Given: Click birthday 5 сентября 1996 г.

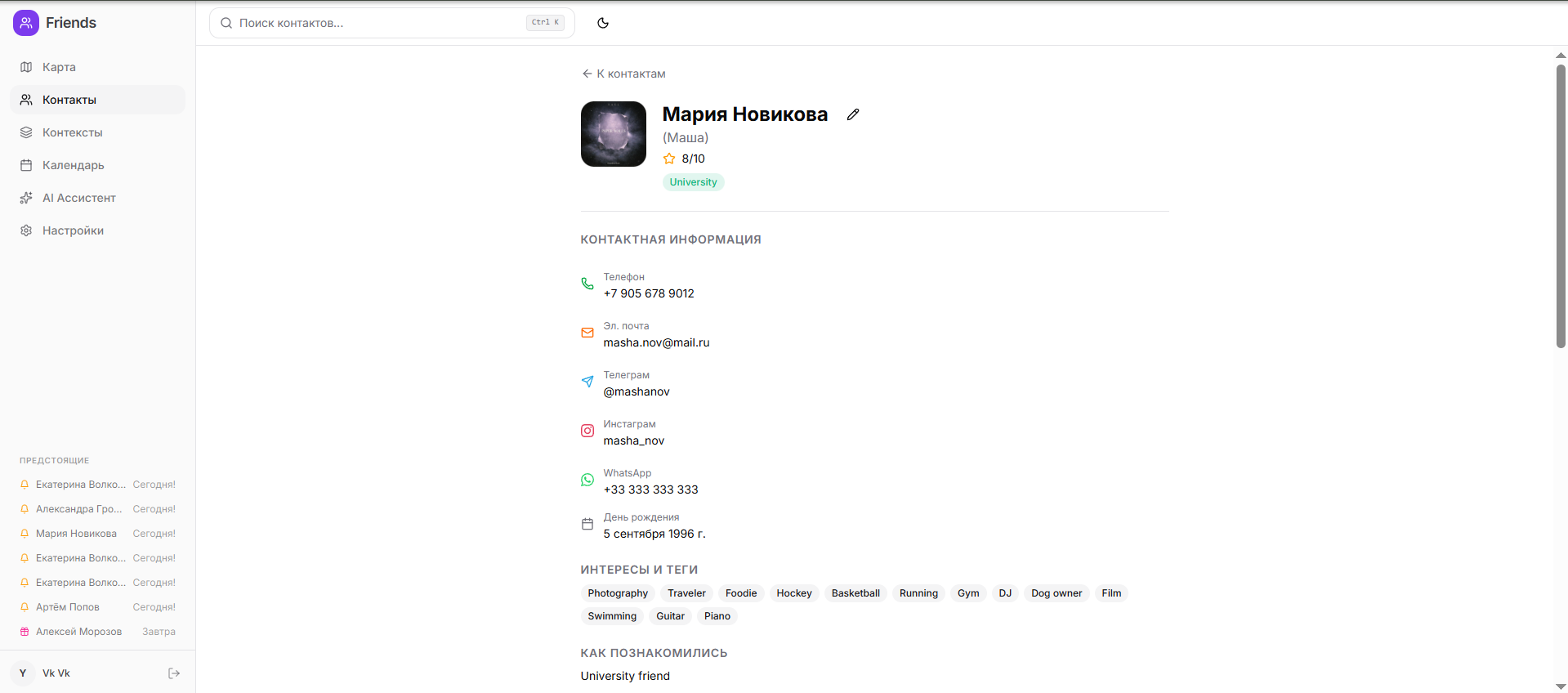Looking at the screenshot, I should (x=654, y=534).
